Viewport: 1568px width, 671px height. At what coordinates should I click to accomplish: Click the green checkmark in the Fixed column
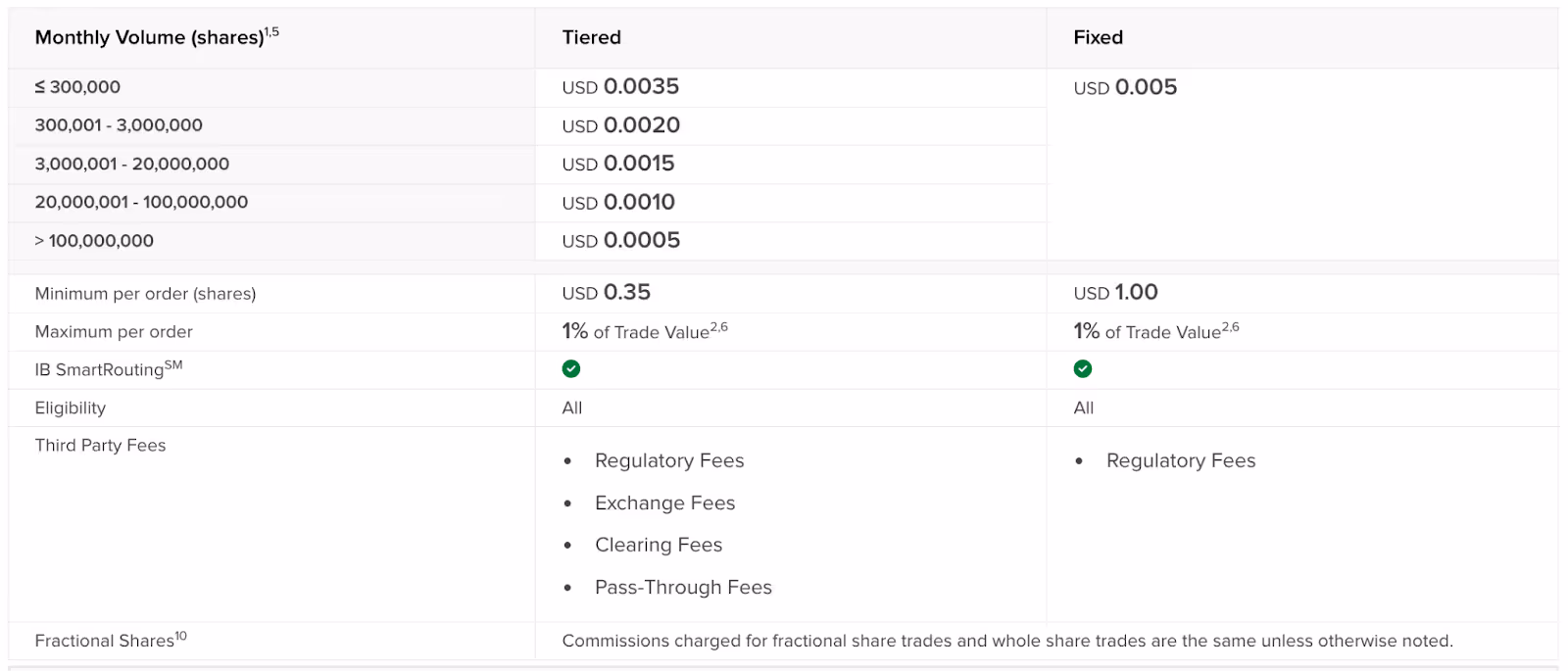[1083, 369]
